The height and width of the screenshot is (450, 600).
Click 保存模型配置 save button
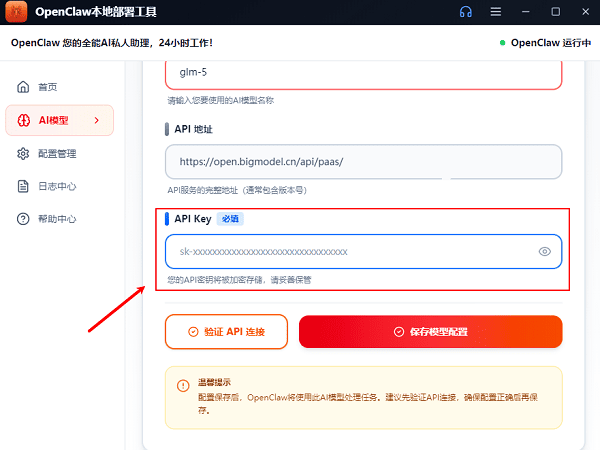(x=430, y=331)
